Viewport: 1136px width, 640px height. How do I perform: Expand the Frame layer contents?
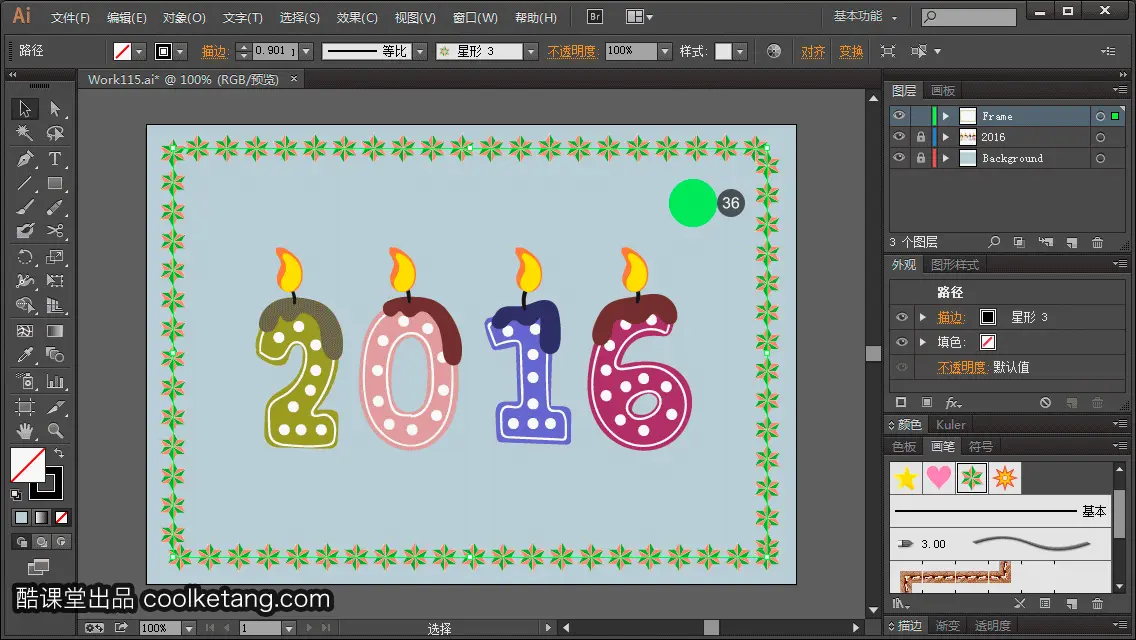(946, 116)
